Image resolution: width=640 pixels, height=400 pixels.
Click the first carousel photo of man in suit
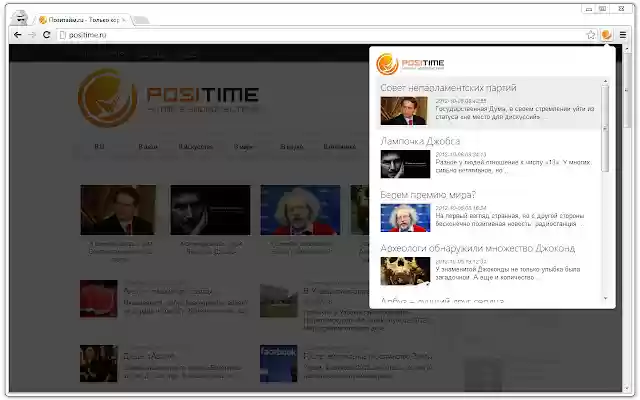coord(118,210)
